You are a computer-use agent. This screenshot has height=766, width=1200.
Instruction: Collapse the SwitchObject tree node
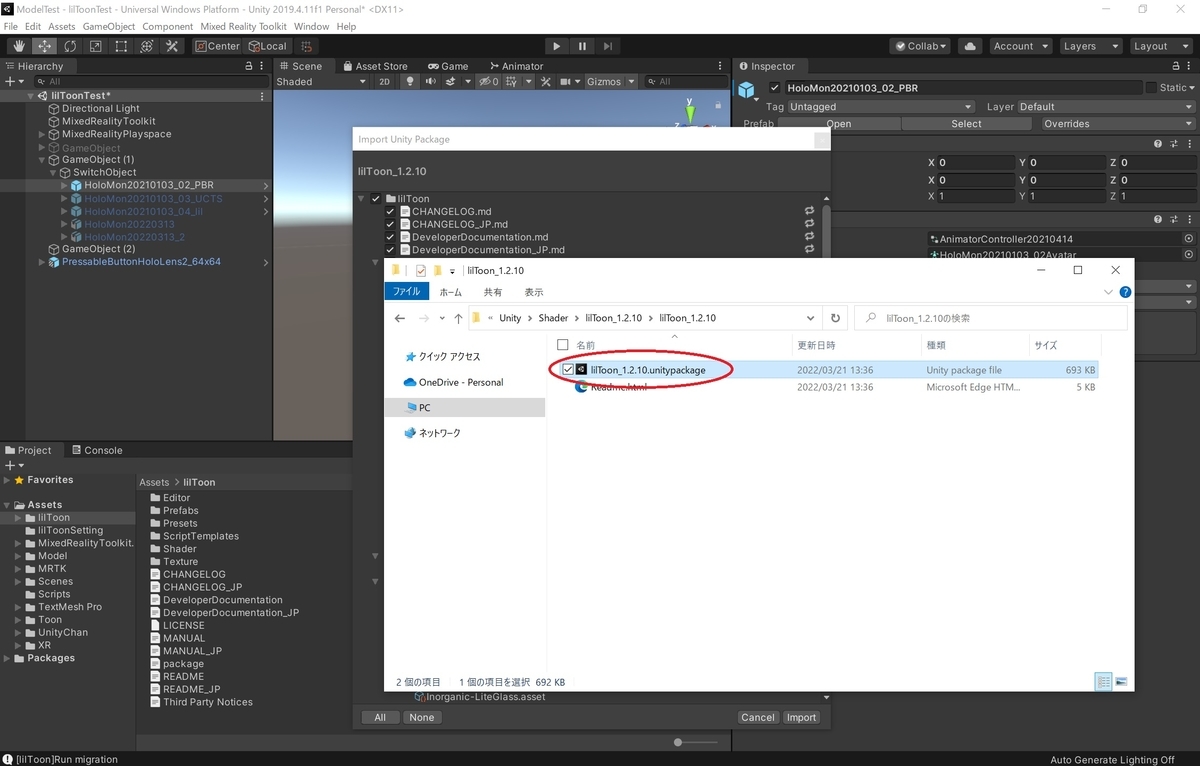click(55, 172)
